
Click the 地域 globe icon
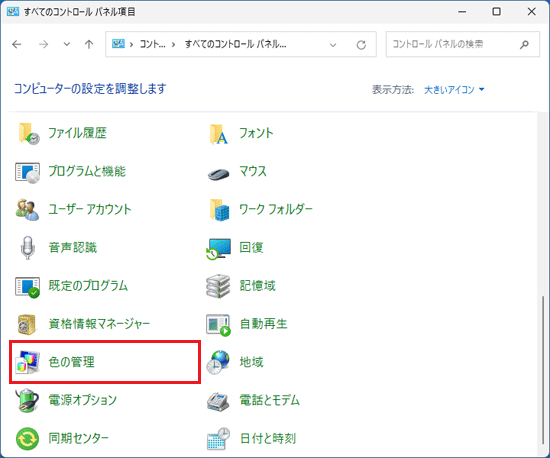pyautogui.click(x=218, y=362)
